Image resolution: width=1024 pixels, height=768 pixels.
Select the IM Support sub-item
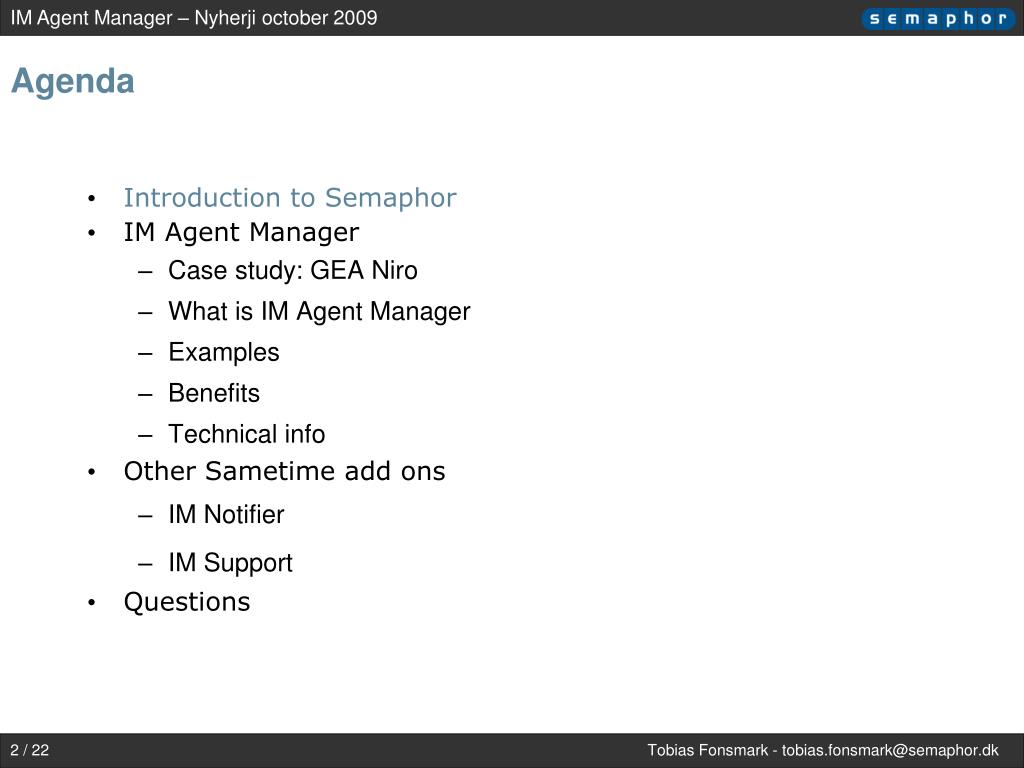point(230,563)
